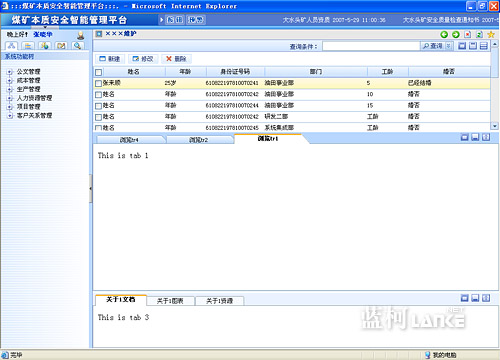Switch to the 关于1图表 tab

[170, 301]
